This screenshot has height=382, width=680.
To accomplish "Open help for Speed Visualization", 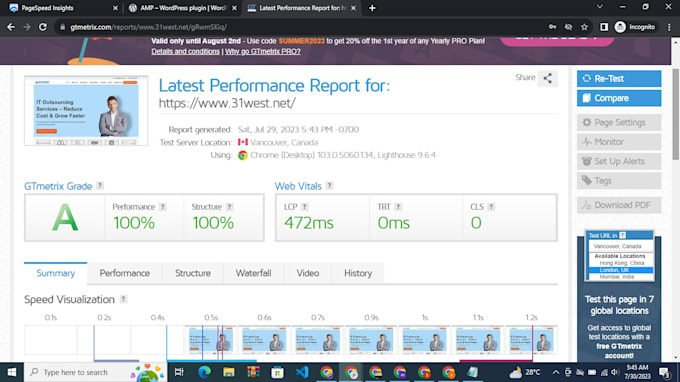I will pyautogui.click(x=124, y=299).
